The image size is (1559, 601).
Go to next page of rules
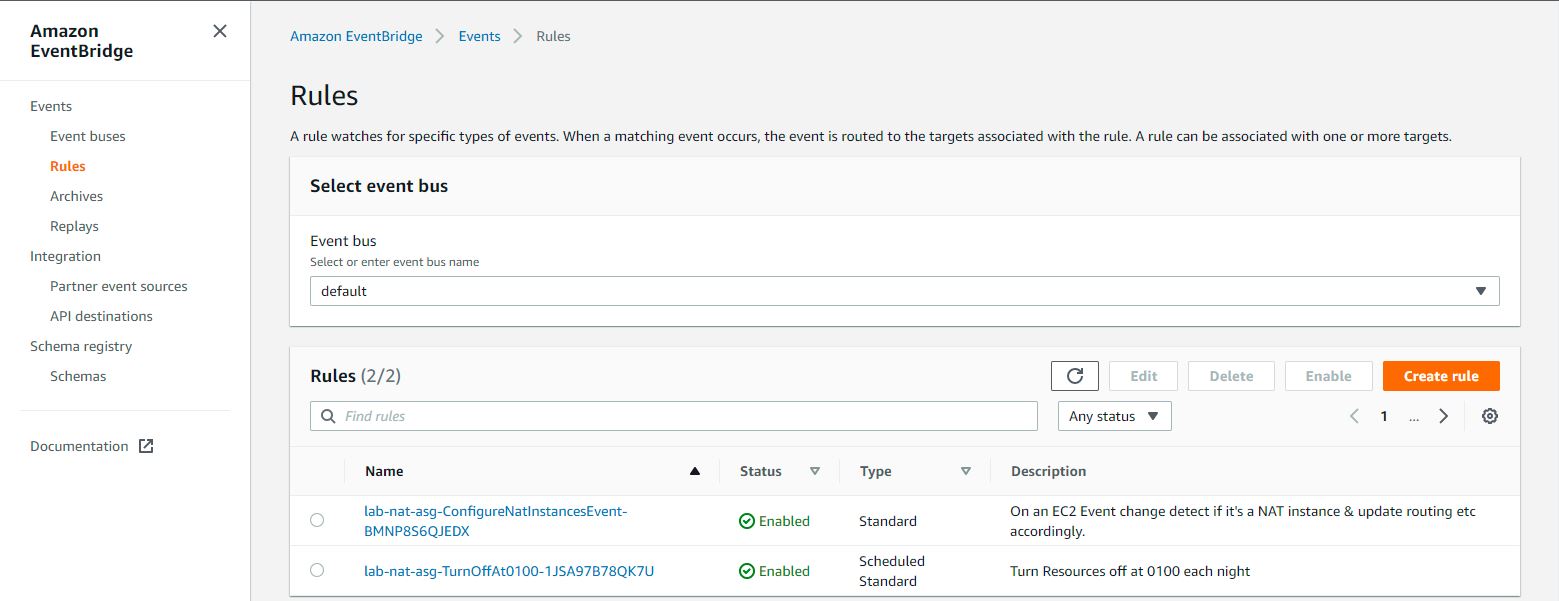point(1443,416)
